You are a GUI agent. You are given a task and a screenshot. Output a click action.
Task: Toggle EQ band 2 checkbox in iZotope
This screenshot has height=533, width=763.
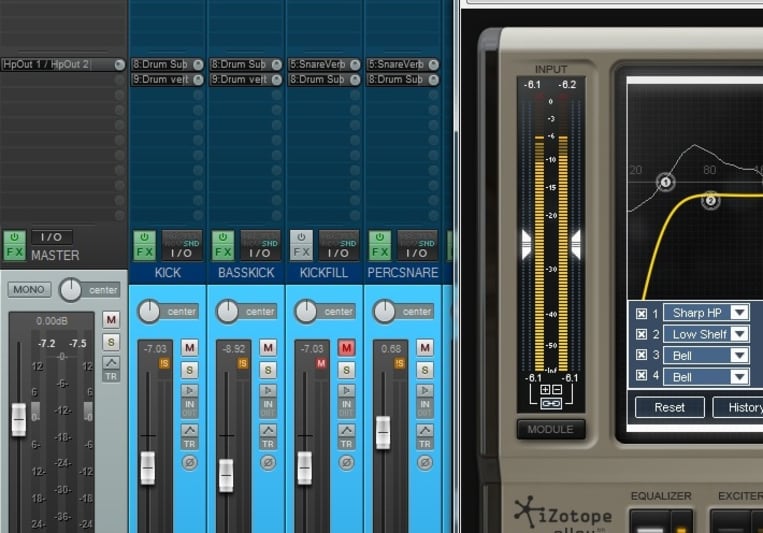(641, 334)
